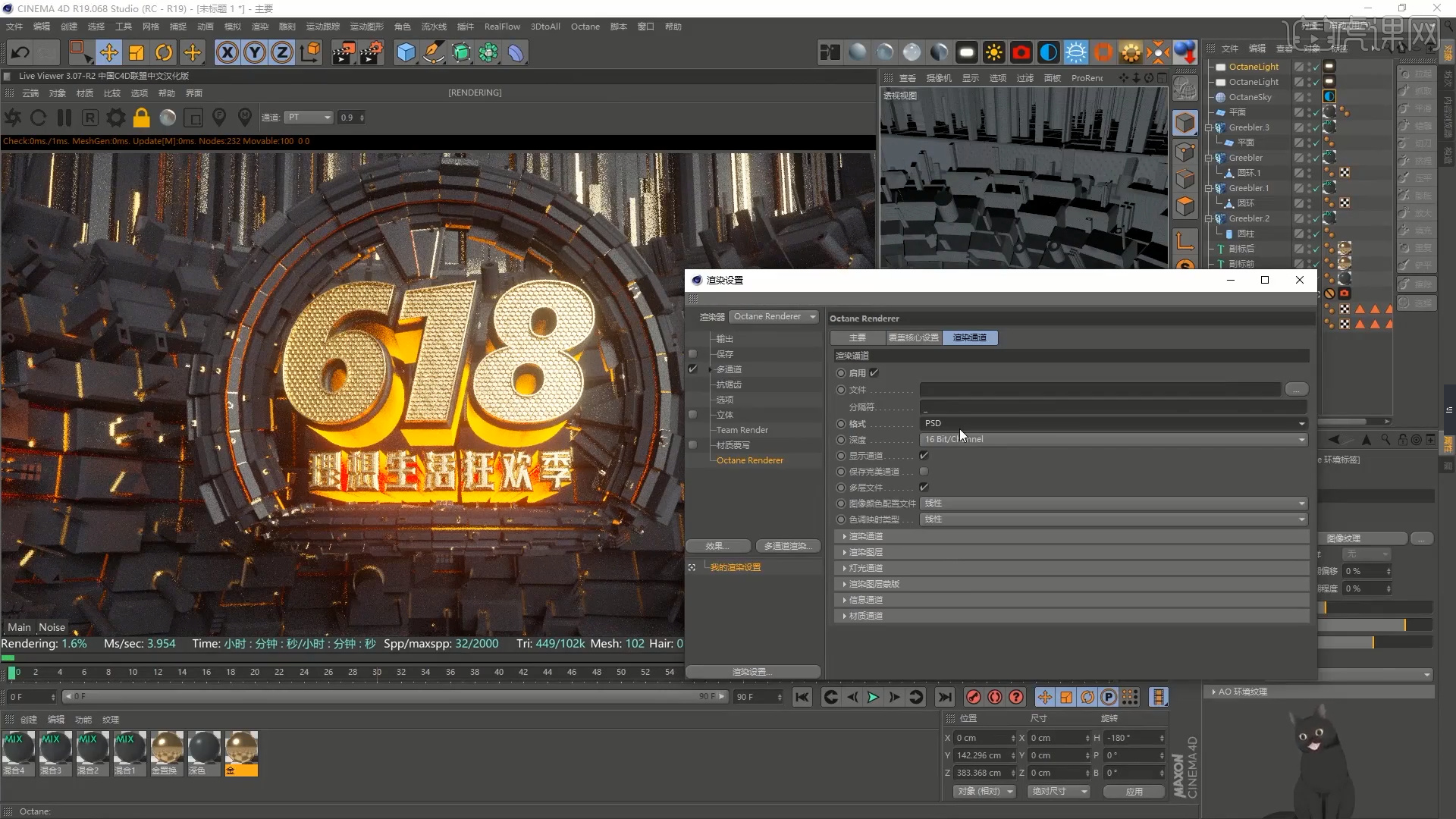Pause rendering in the Octane Live Viewer
1456x819 pixels.
[x=65, y=118]
